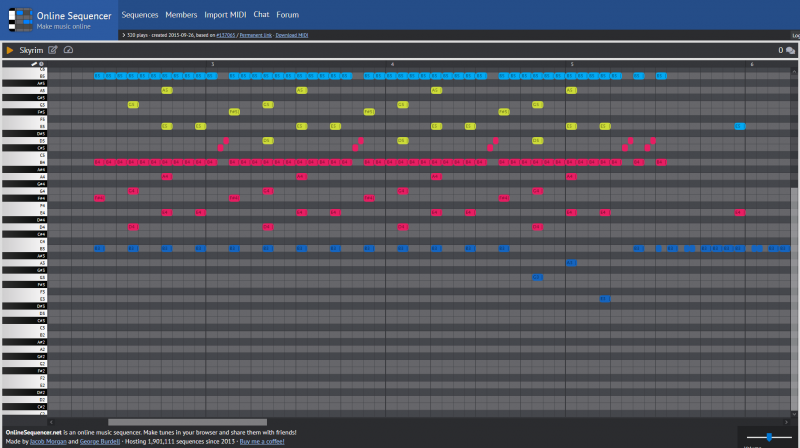Click the Skyrim sequence title
800x448 pixels.
[x=31, y=50]
